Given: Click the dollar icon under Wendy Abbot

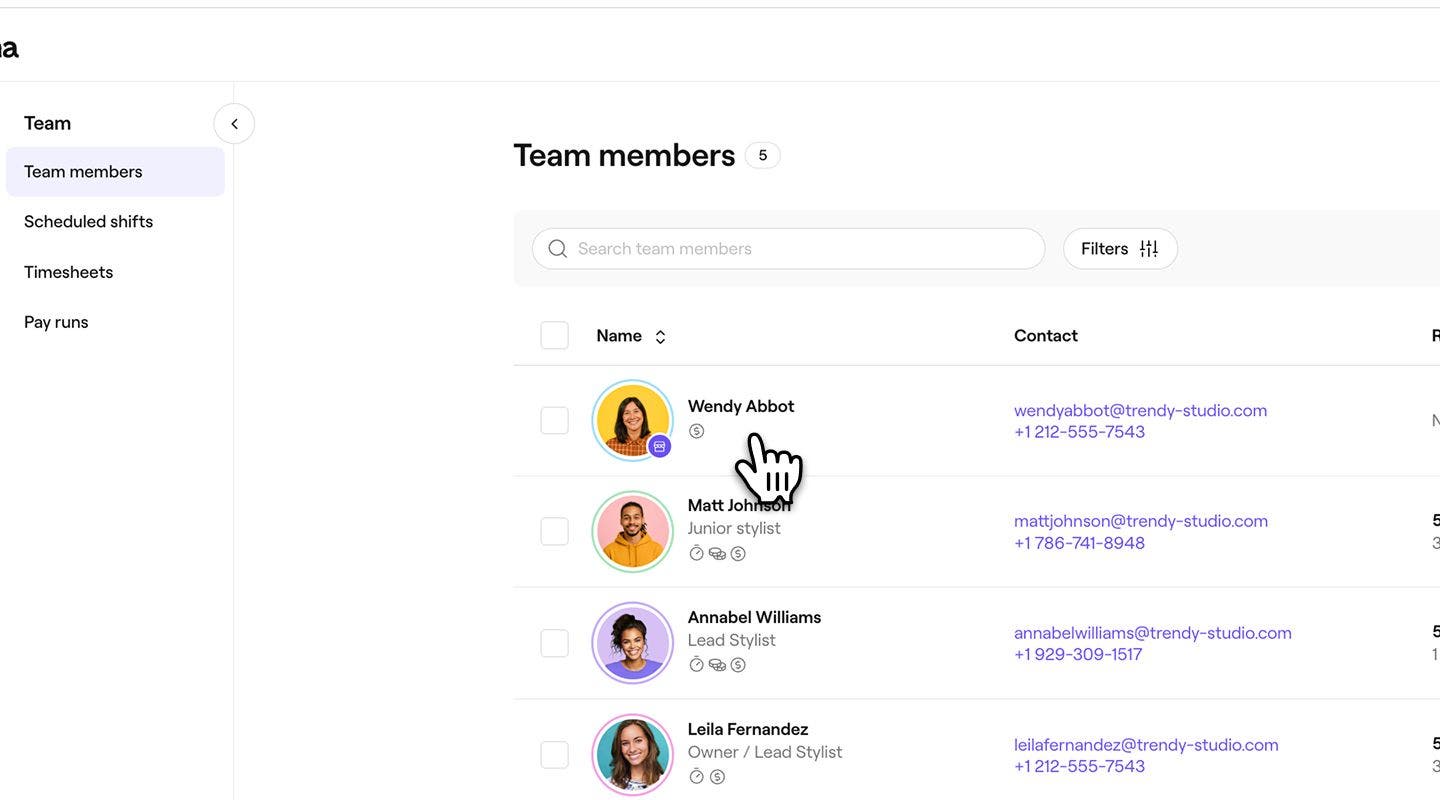Looking at the screenshot, I should click(x=696, y=431).
